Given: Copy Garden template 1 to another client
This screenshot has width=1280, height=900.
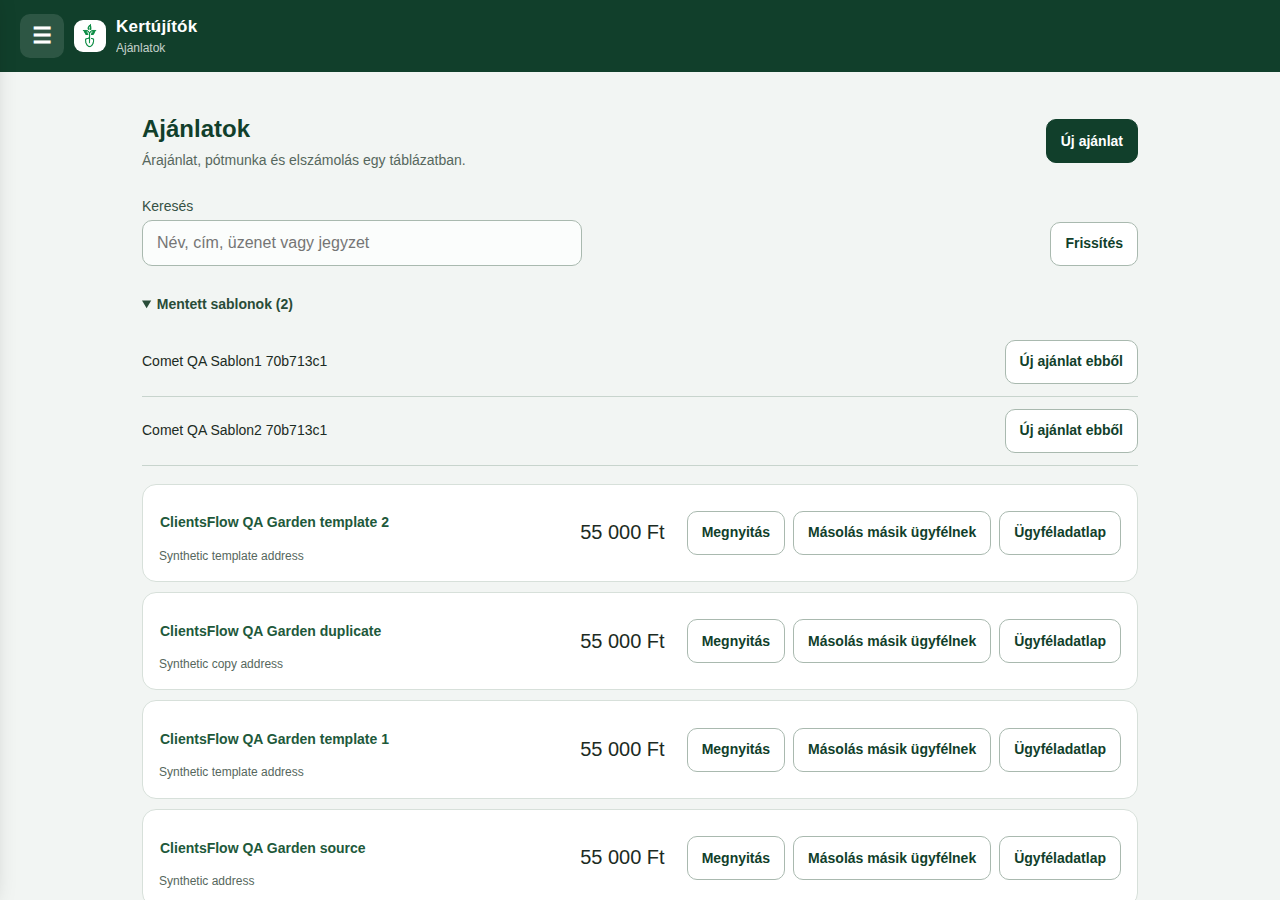Looking at the screenshot, I should 892,750.
